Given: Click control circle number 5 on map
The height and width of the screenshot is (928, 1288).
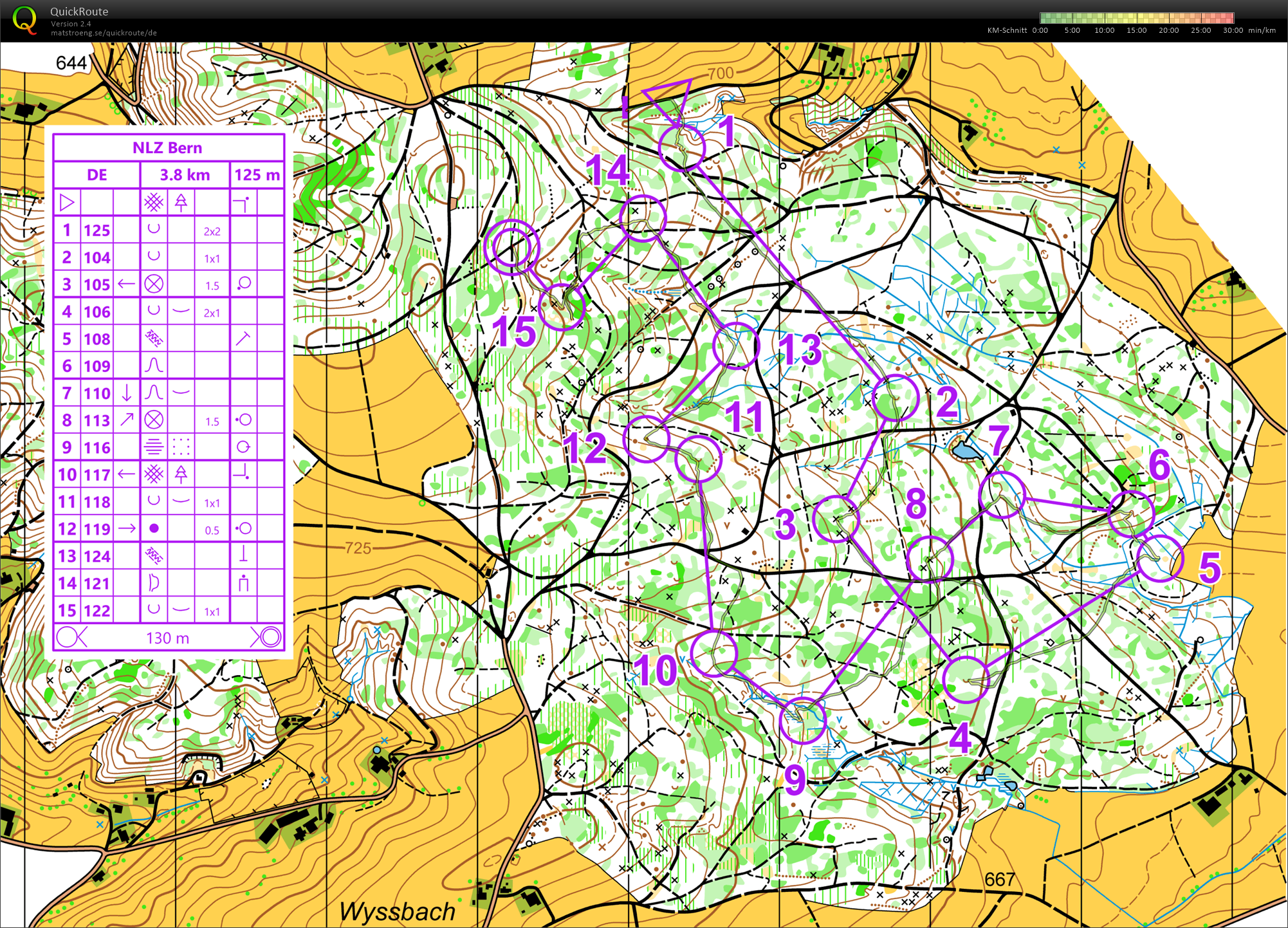Looking at the screenshot, I should pos(1160,559).
